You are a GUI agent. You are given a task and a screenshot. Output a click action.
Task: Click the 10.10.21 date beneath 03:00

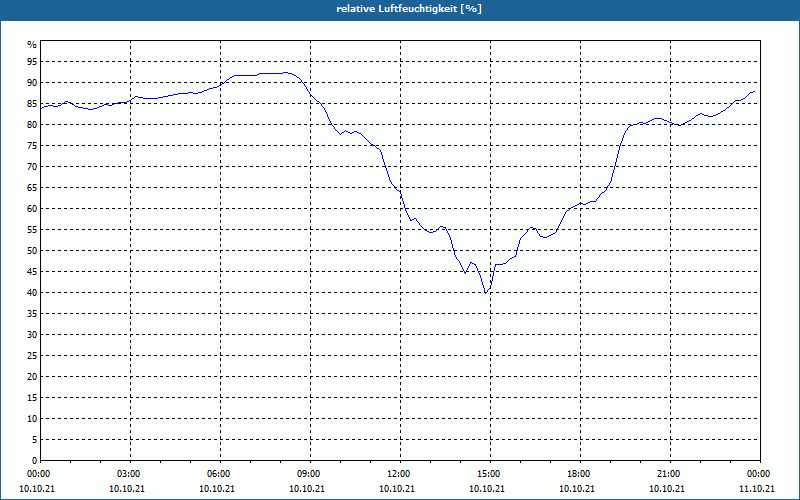[x=127, y=489]
